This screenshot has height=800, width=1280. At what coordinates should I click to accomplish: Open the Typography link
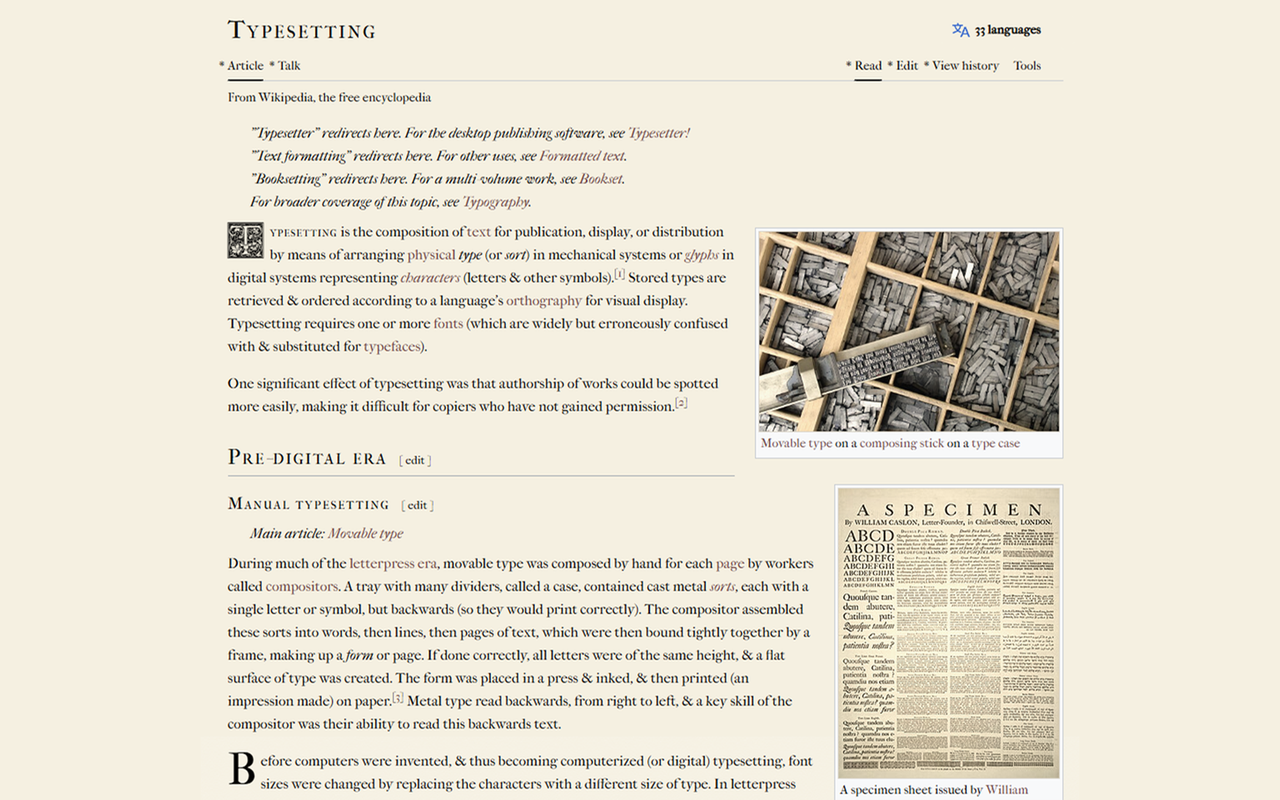click(497, 201)
